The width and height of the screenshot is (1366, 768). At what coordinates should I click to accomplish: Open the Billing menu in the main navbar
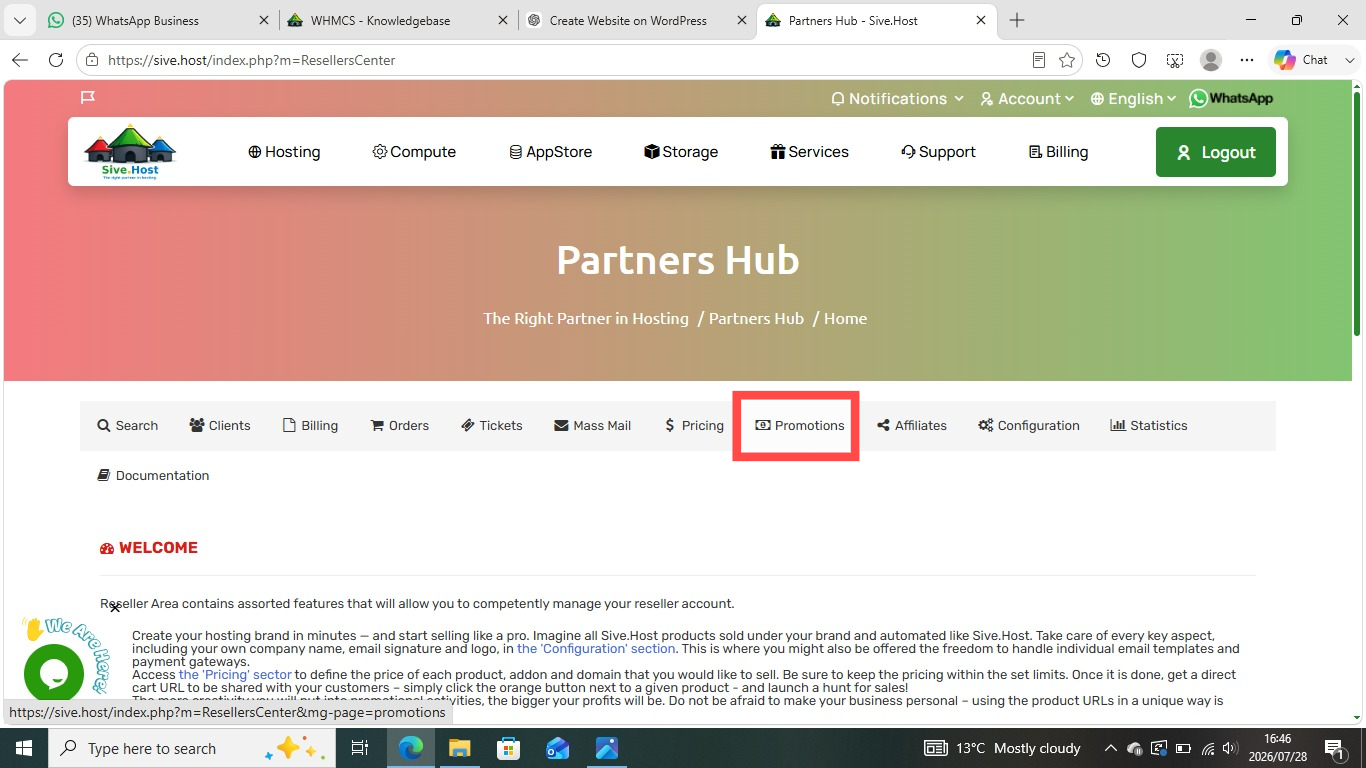pos(1058,152)
